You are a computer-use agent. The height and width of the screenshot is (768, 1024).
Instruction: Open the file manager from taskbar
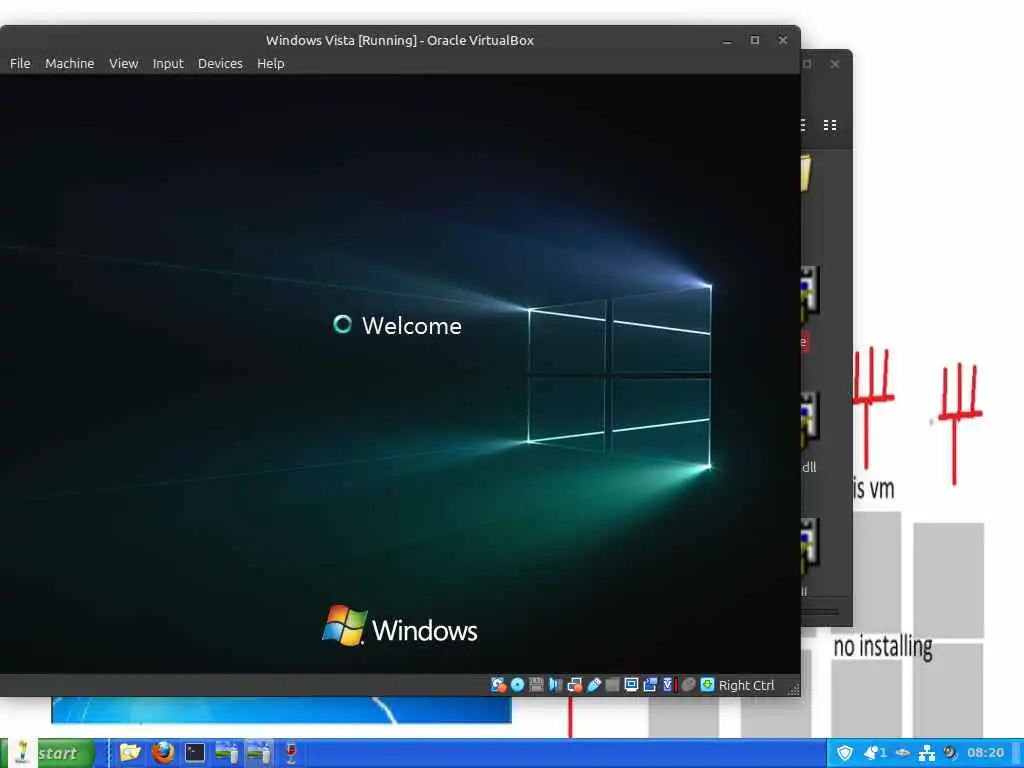130,753
